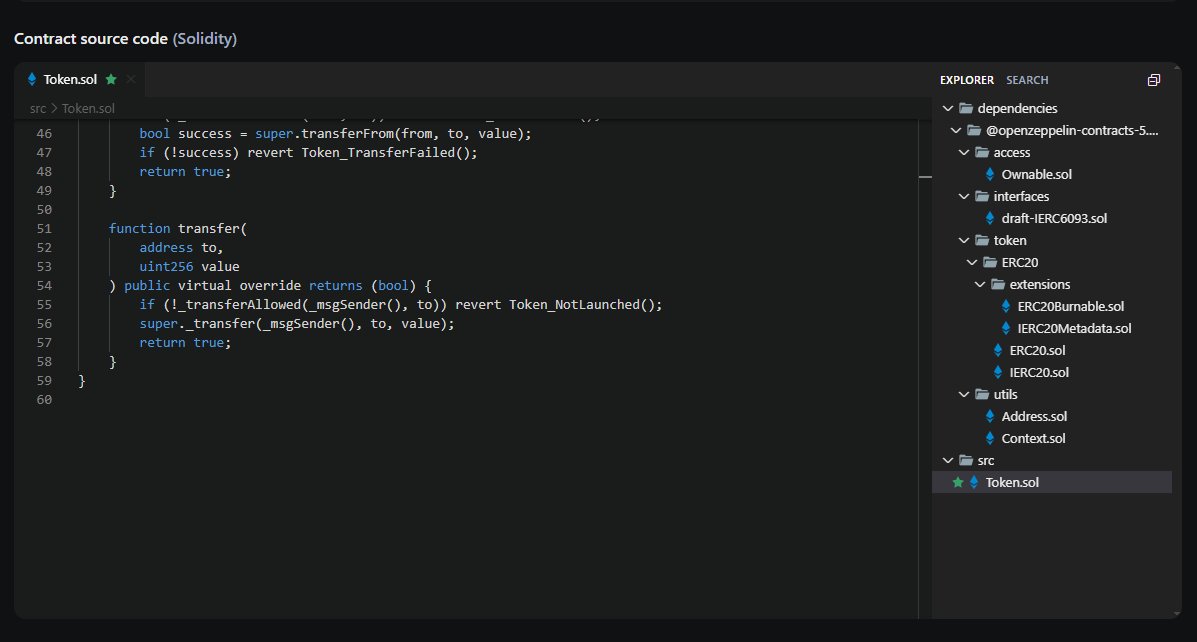Collapse the token folder chevron
The height and width of the screenshot is (642, 1197).
pyautogui.click(x=964, y=240)
